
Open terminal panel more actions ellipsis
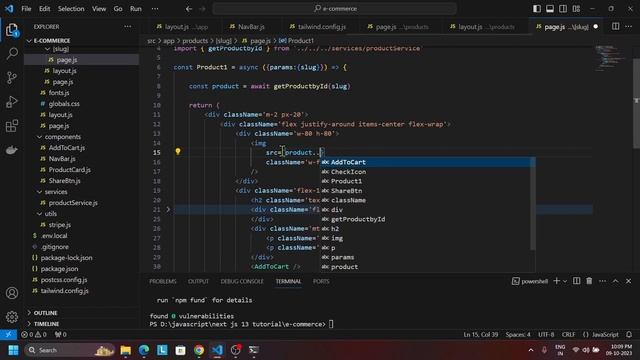click(602, 281)
